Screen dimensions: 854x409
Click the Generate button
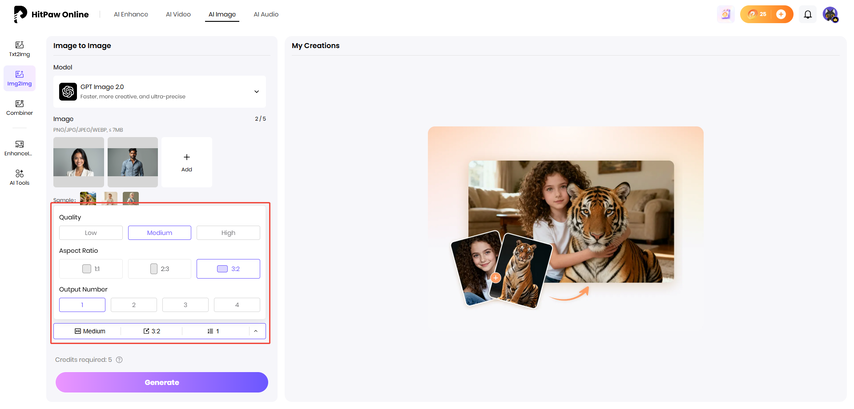click(x=162, y=382)
